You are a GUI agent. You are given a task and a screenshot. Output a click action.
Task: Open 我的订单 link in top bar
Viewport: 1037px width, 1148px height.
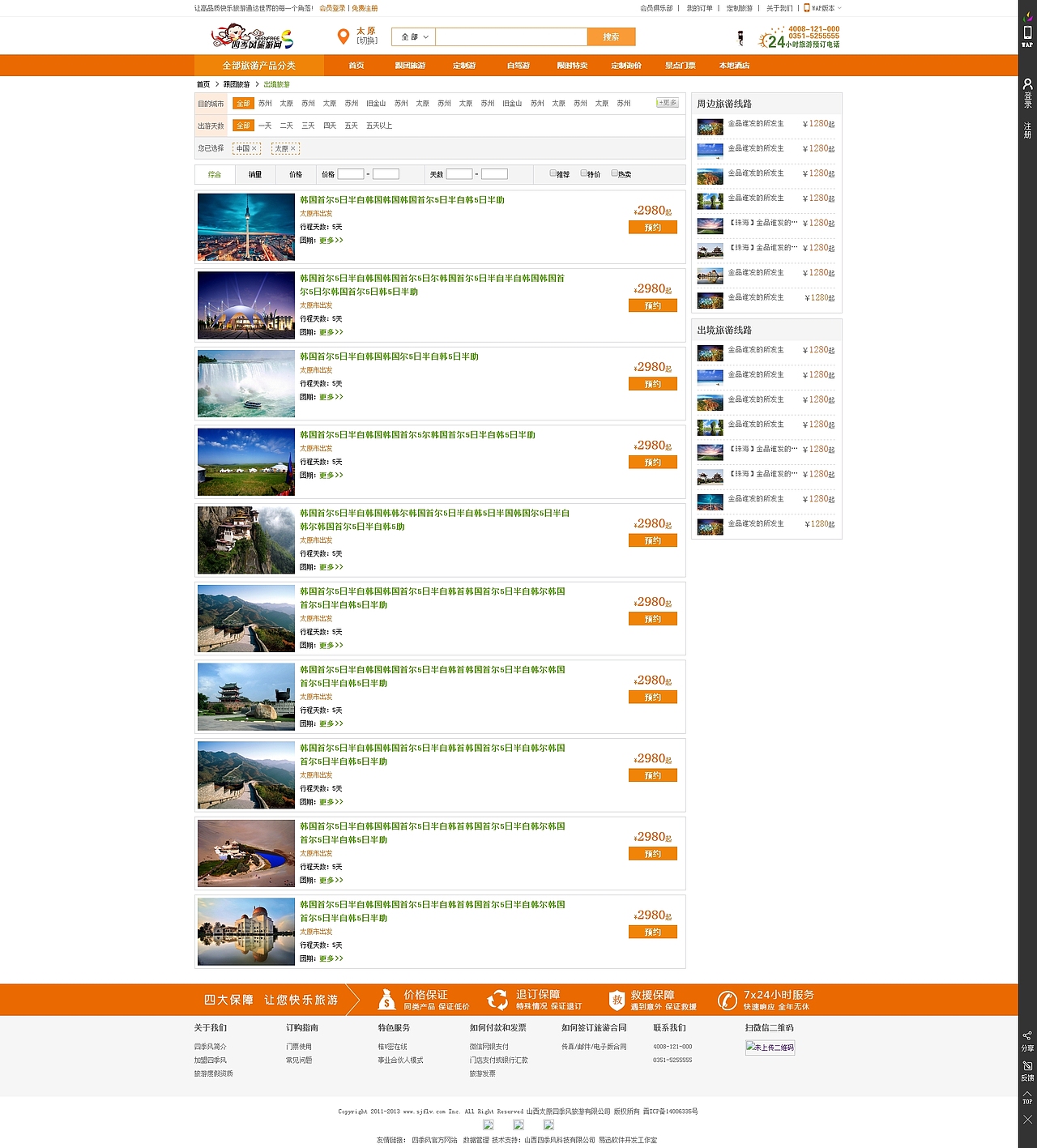tap(700, 8)
